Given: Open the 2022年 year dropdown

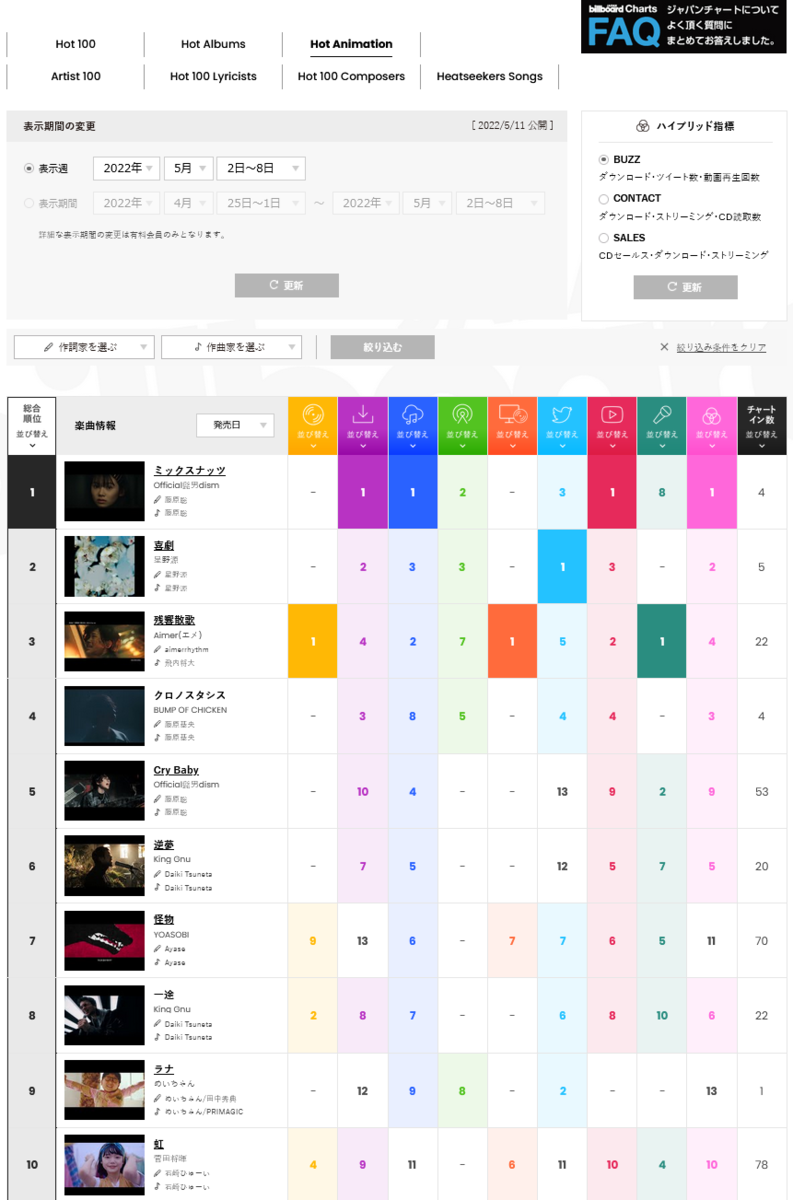Looking at the screenshot, I should 126,169.
